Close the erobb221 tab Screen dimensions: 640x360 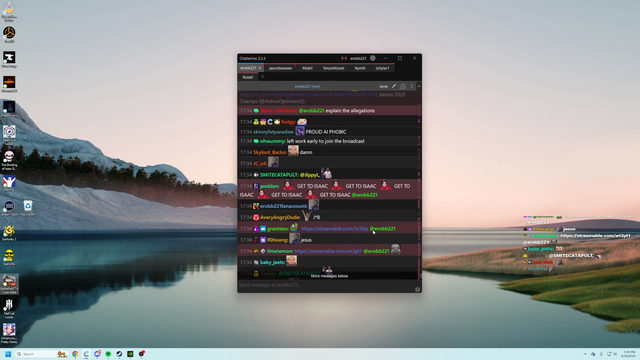(260, 68)
